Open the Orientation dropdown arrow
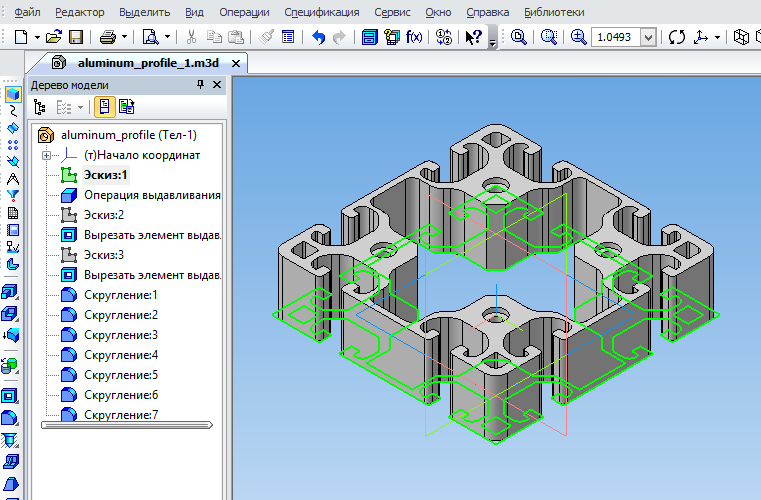Screen dimensions: 761x500 tap(717, 37)
